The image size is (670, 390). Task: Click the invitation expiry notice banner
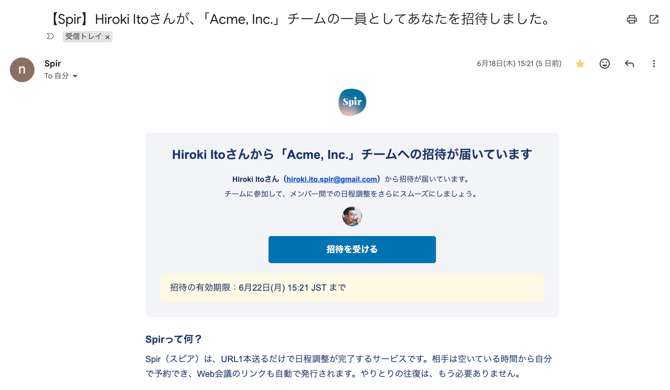click(352, 288)
